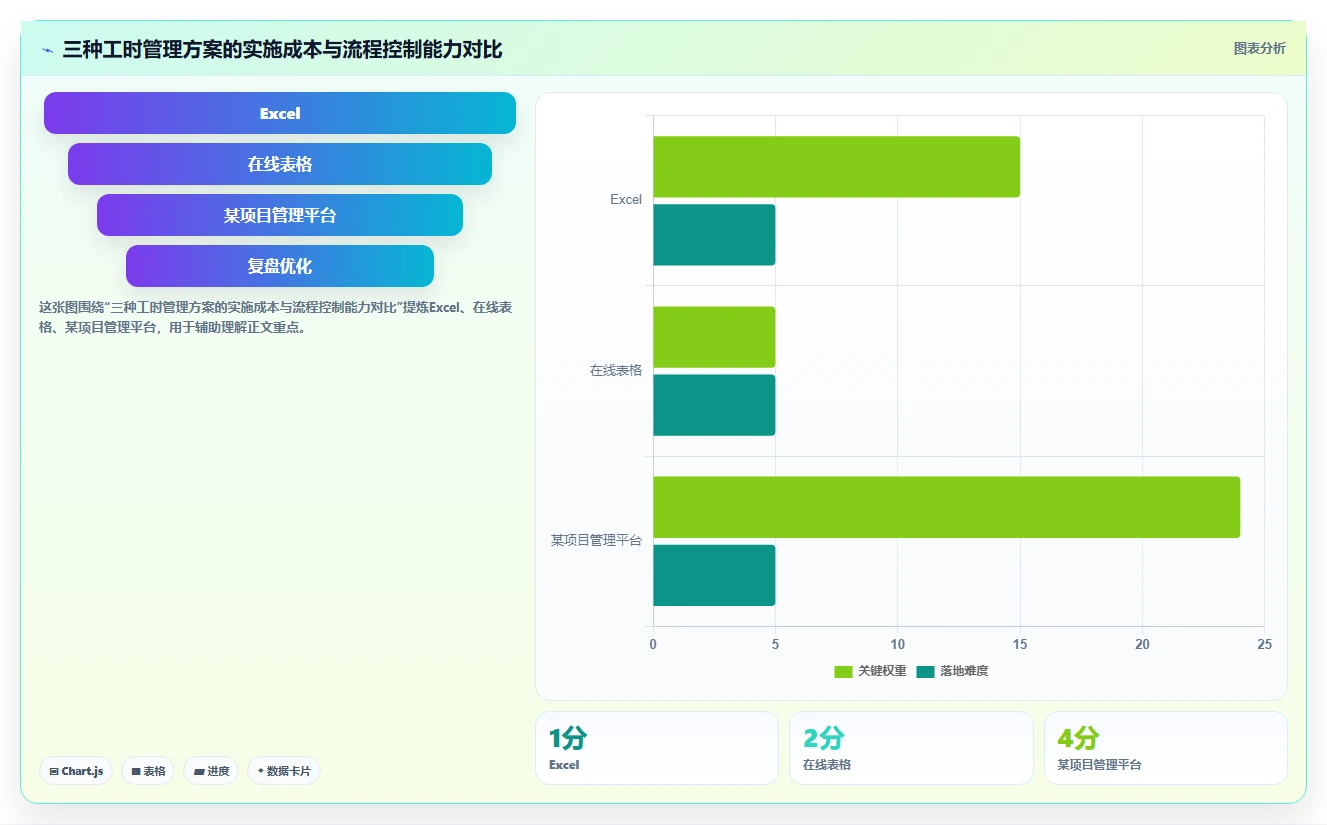This screenshot has height=825, width=1327.
Task: Toggle the 落地难度 legend entry
Action: (952, 671)
